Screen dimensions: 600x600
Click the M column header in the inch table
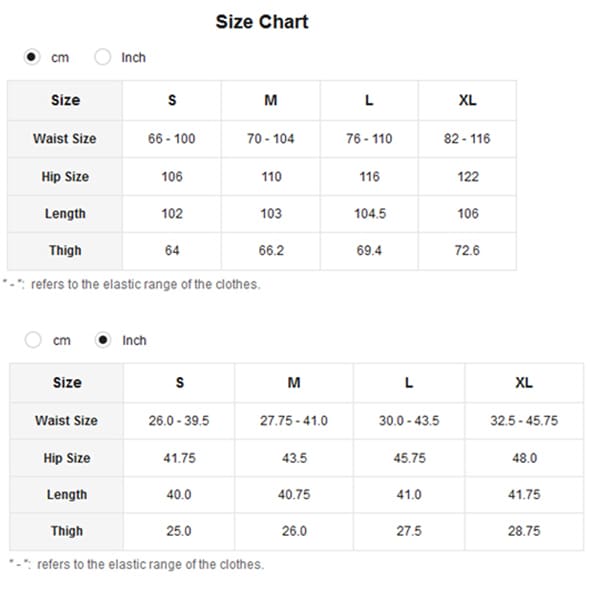pos(294,382)
